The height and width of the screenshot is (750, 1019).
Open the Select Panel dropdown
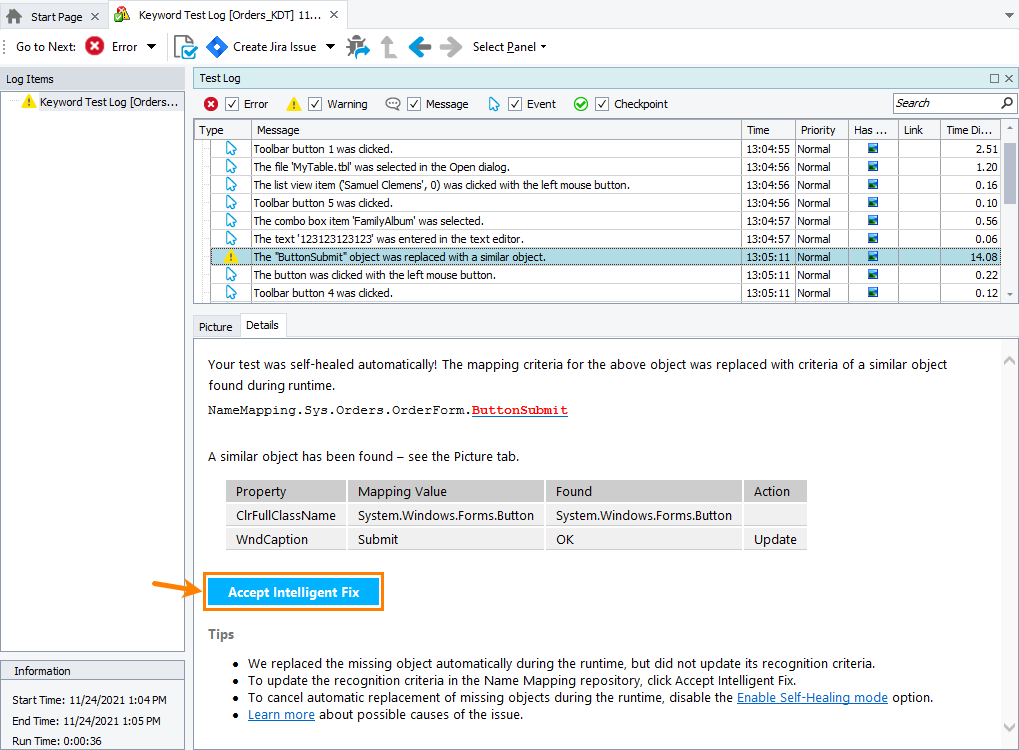point(509,47)
